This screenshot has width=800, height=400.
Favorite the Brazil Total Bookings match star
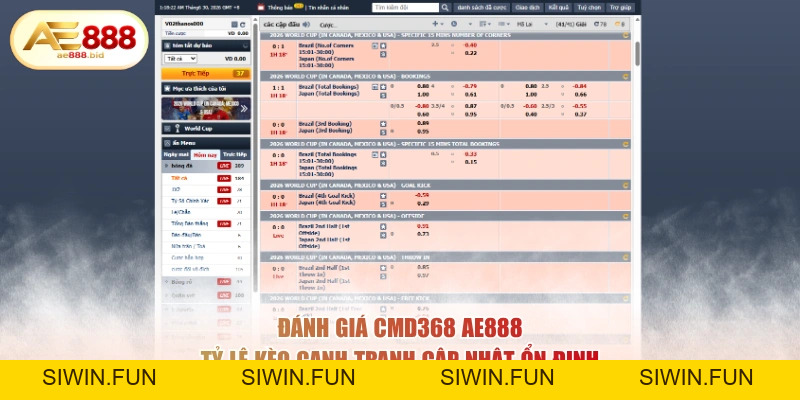pyautogui.click(x=383, y=87)
